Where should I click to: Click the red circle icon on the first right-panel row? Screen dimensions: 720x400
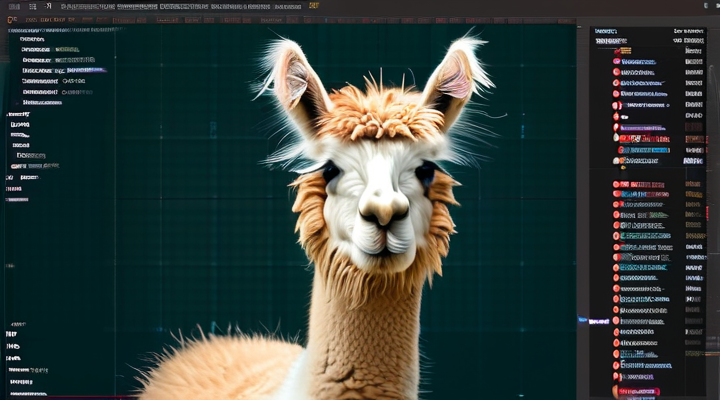point(616,50)
